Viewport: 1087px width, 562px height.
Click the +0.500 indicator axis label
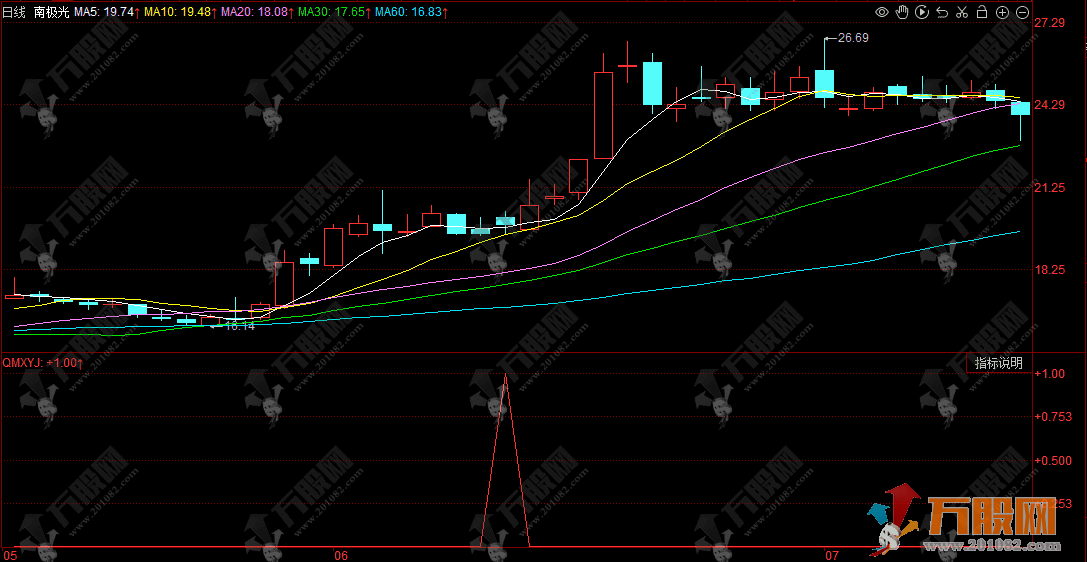(1052, 460)
